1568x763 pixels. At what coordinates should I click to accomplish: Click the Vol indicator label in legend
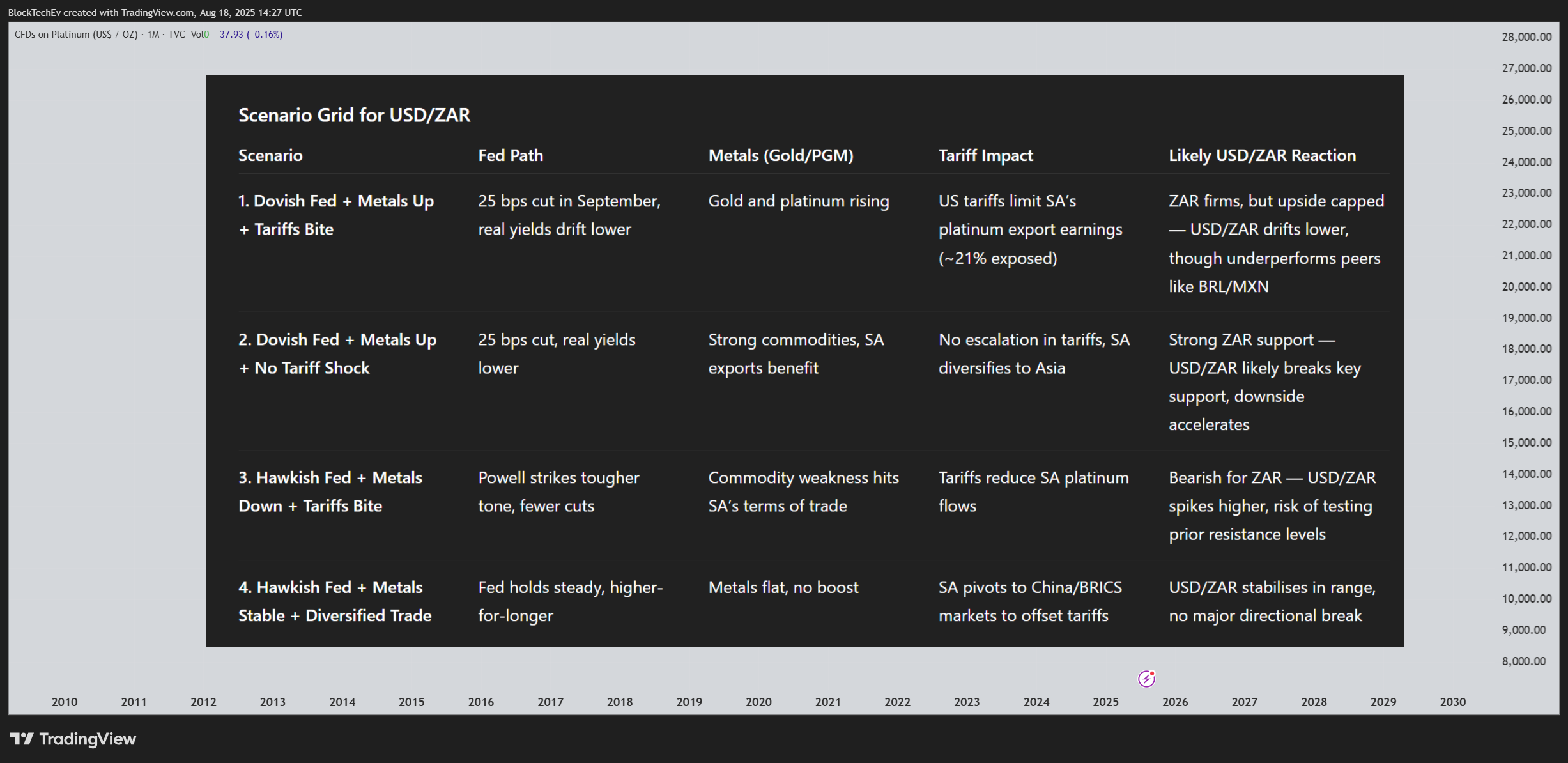(x=199, y=35)
